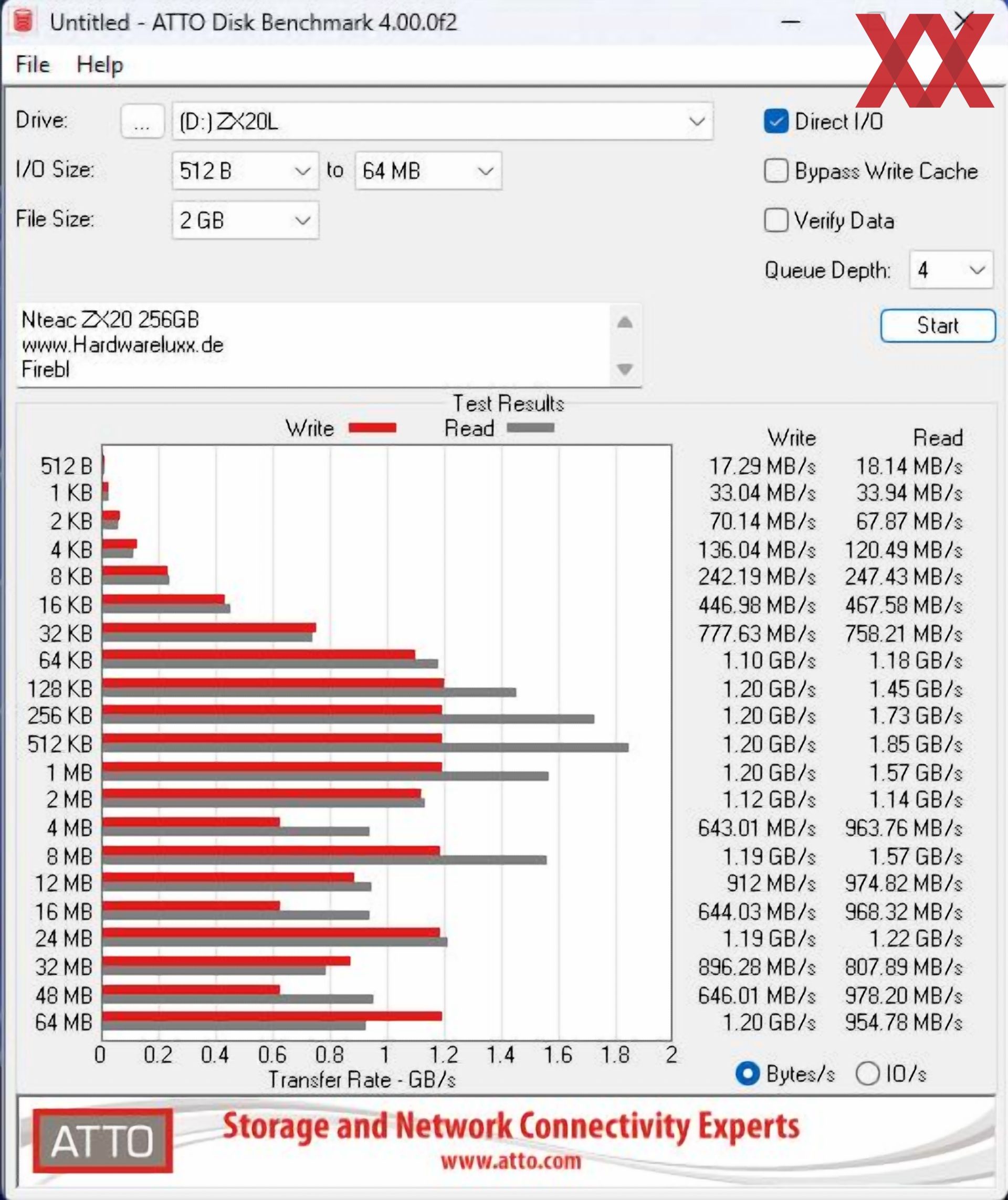Click the 467.58 MB/s read value

(904, 605)
